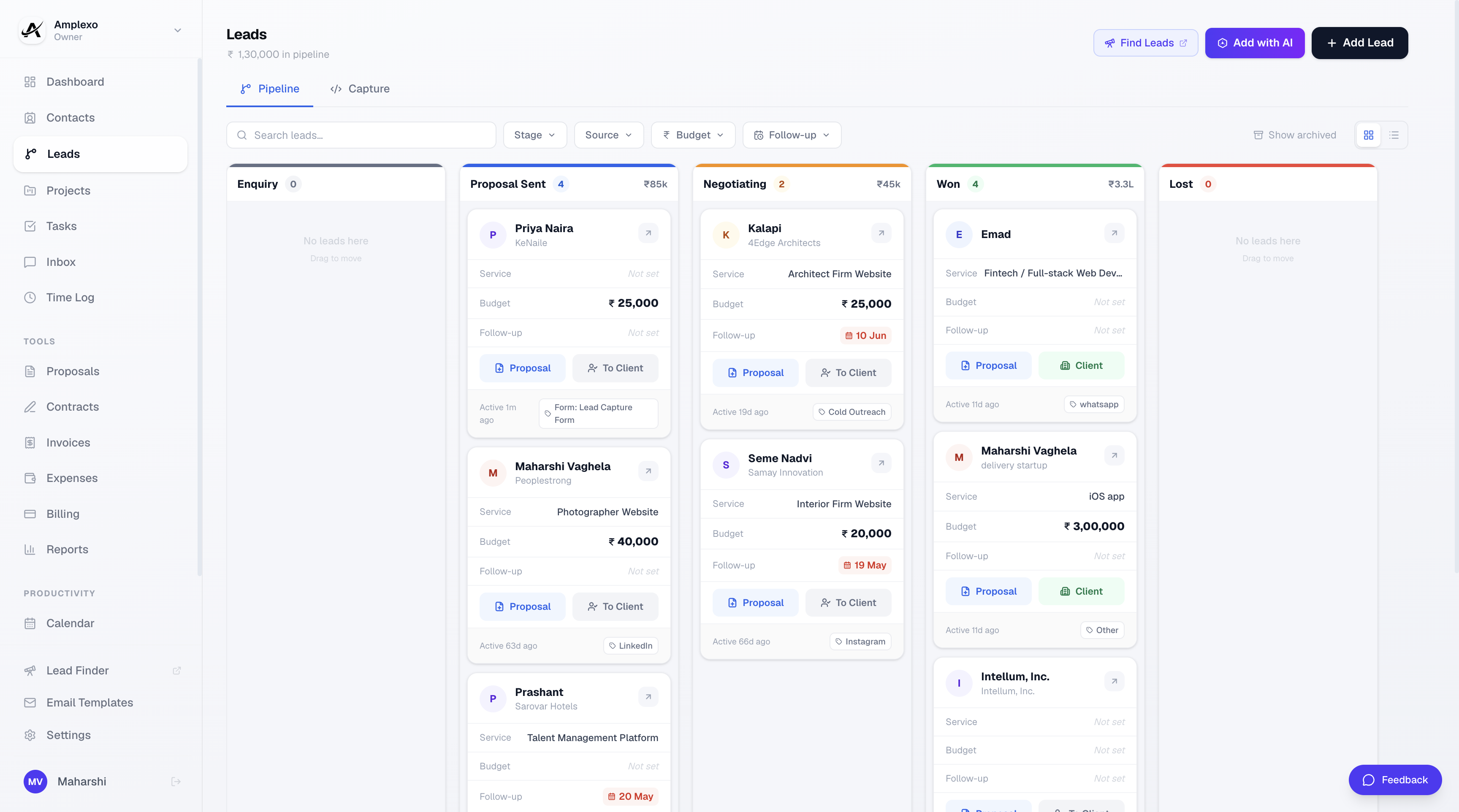Click the Won column header
This screenshot has height=812, width=1459.
point(1034,184)
